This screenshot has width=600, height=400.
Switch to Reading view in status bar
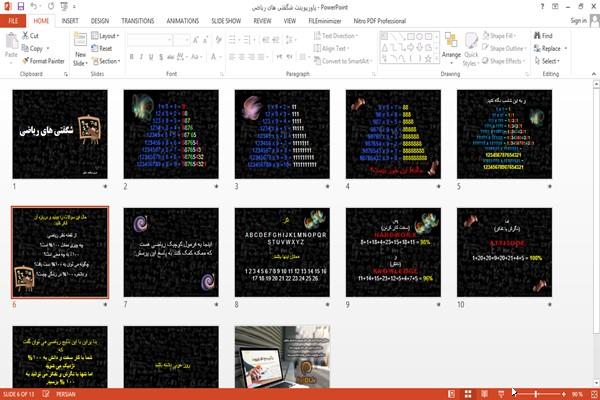(x=484, y=394)
